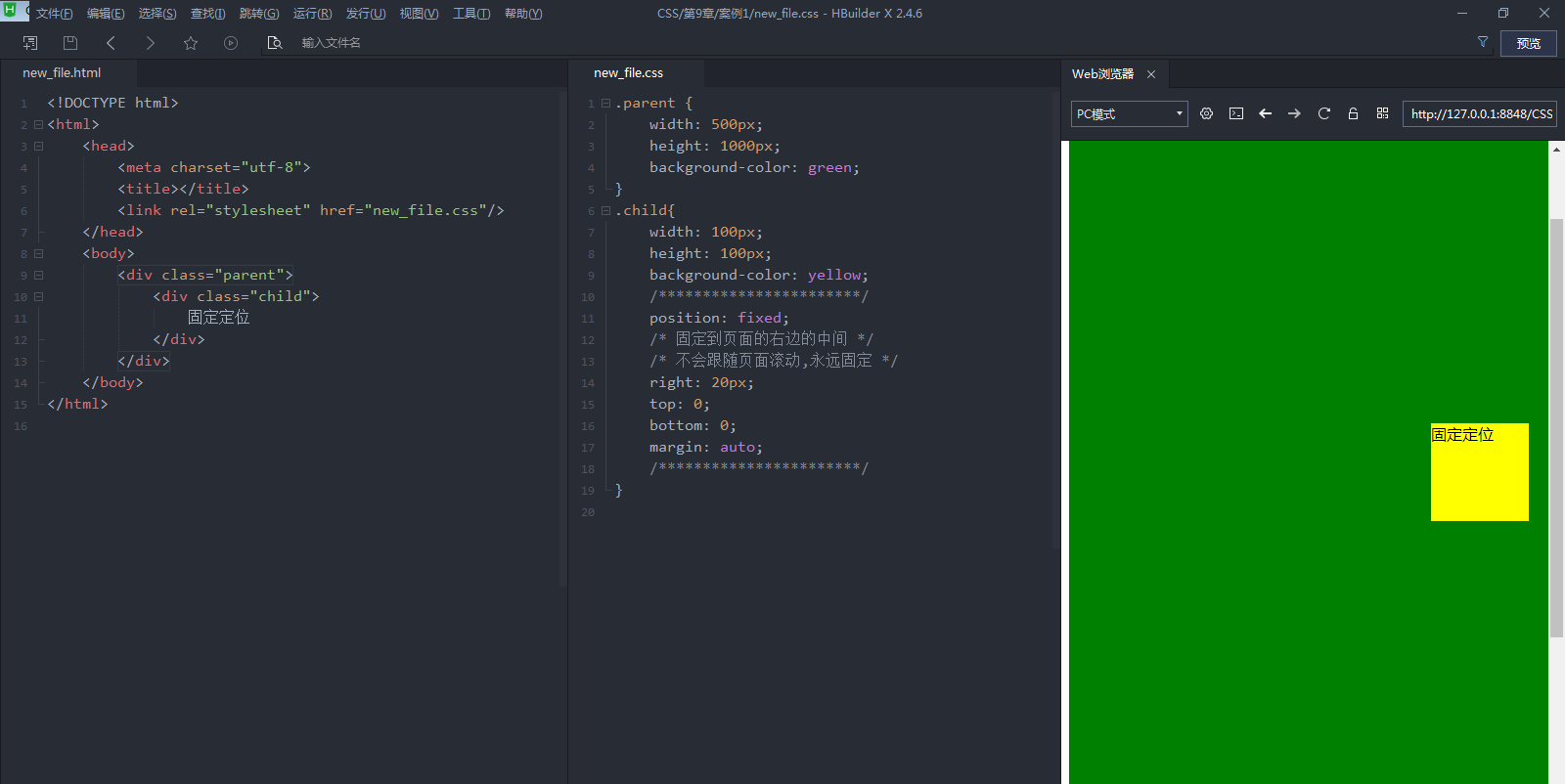Open the 视图(V) menu
The height and width of the screenshot is (784, 1565).
[419, 14]
